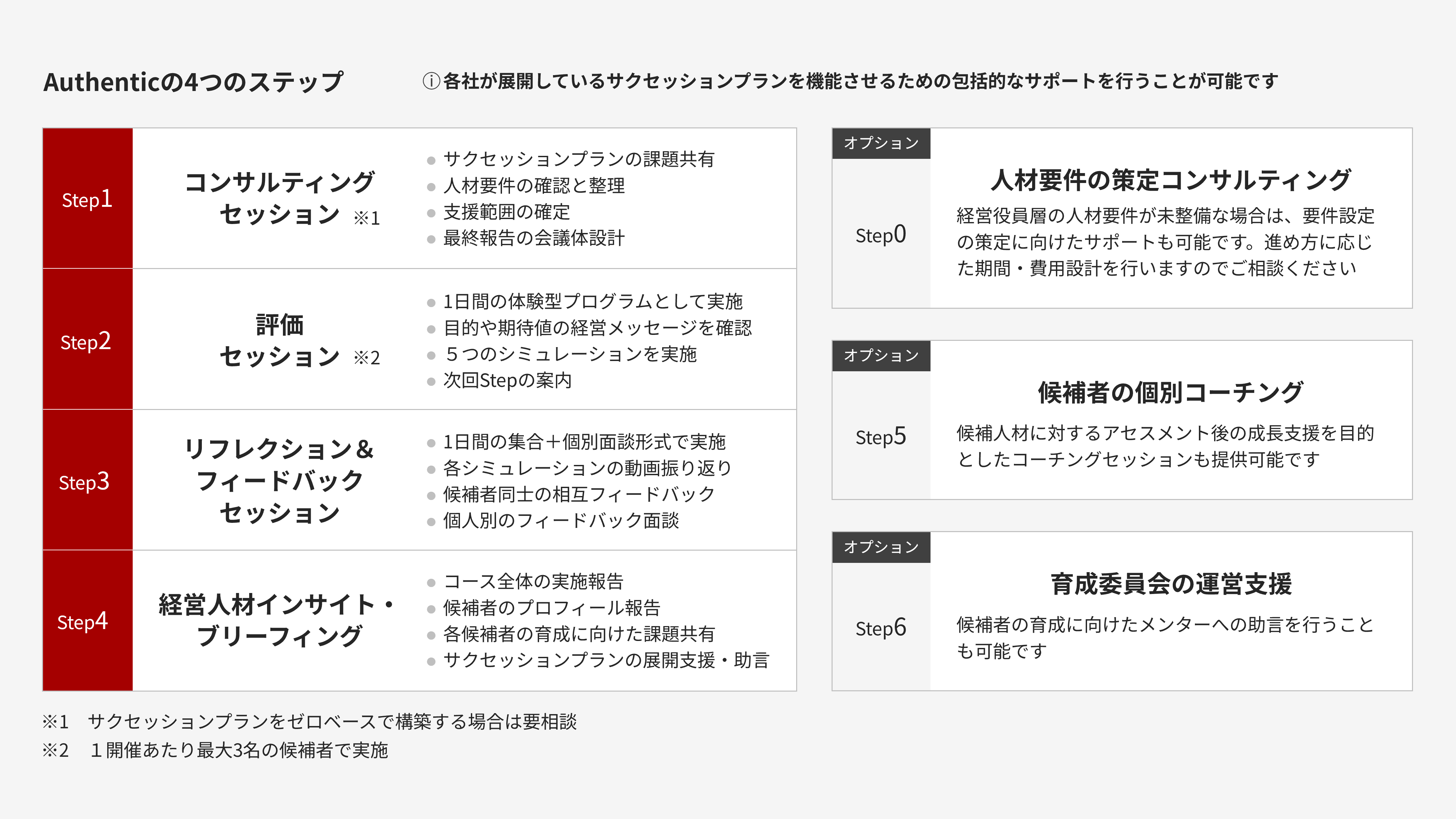
Task: Click the Step0 label
Action: 881,235
